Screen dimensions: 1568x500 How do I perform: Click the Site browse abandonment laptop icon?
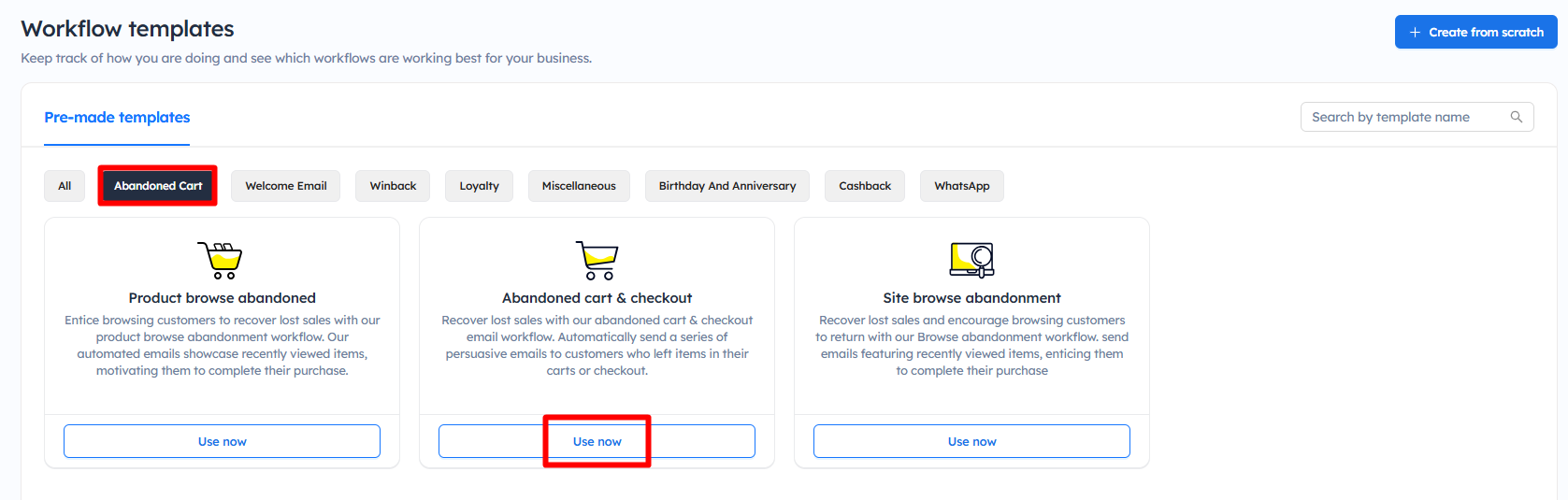point(971,260)
